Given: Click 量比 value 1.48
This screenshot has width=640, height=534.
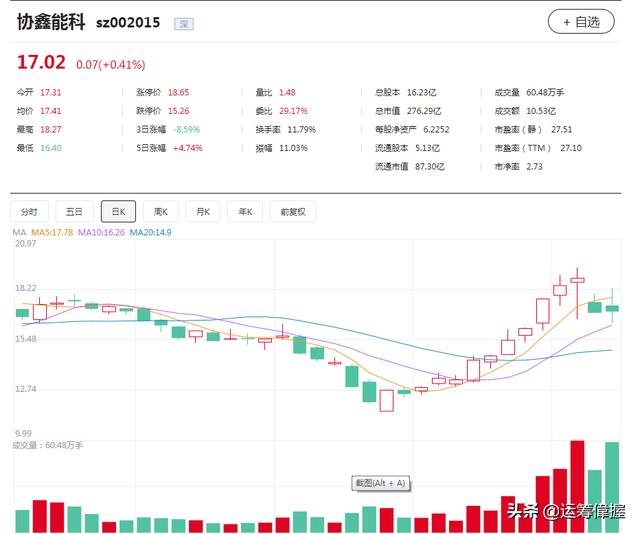Looking at the screenshot, I should pos(287,93).
